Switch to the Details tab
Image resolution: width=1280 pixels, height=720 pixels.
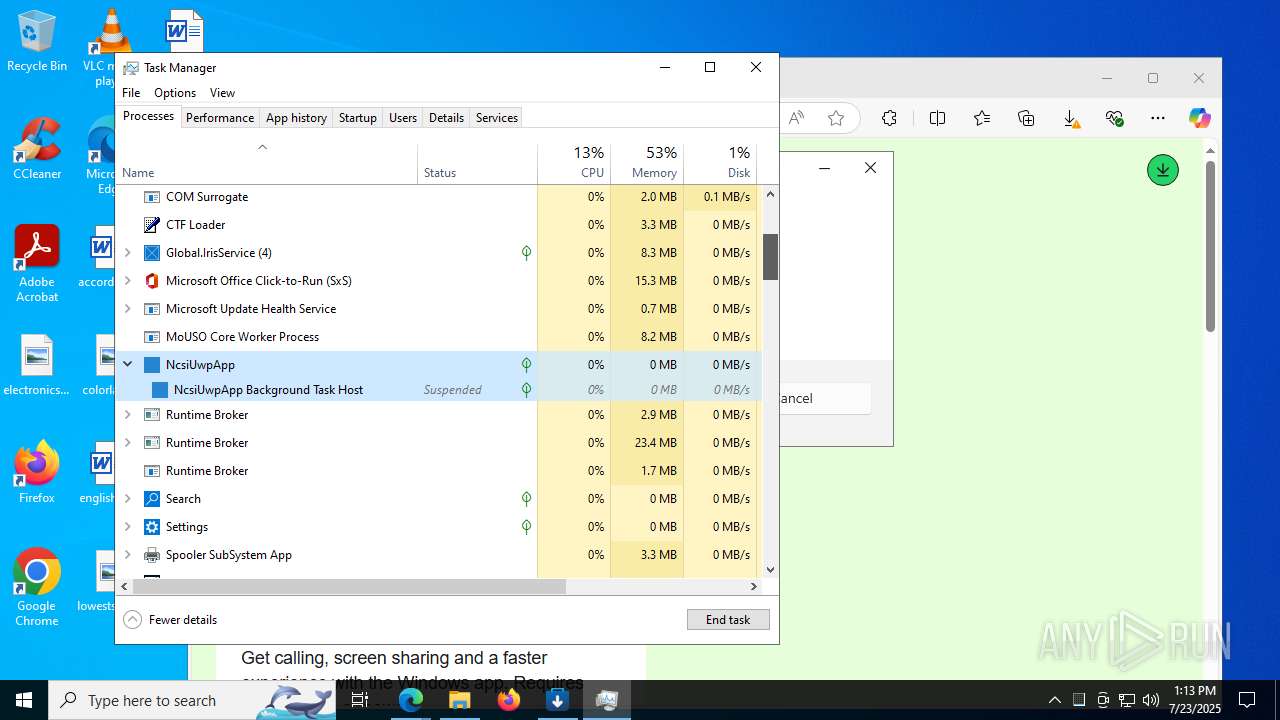pyautogui.click(x=446, y=118)
